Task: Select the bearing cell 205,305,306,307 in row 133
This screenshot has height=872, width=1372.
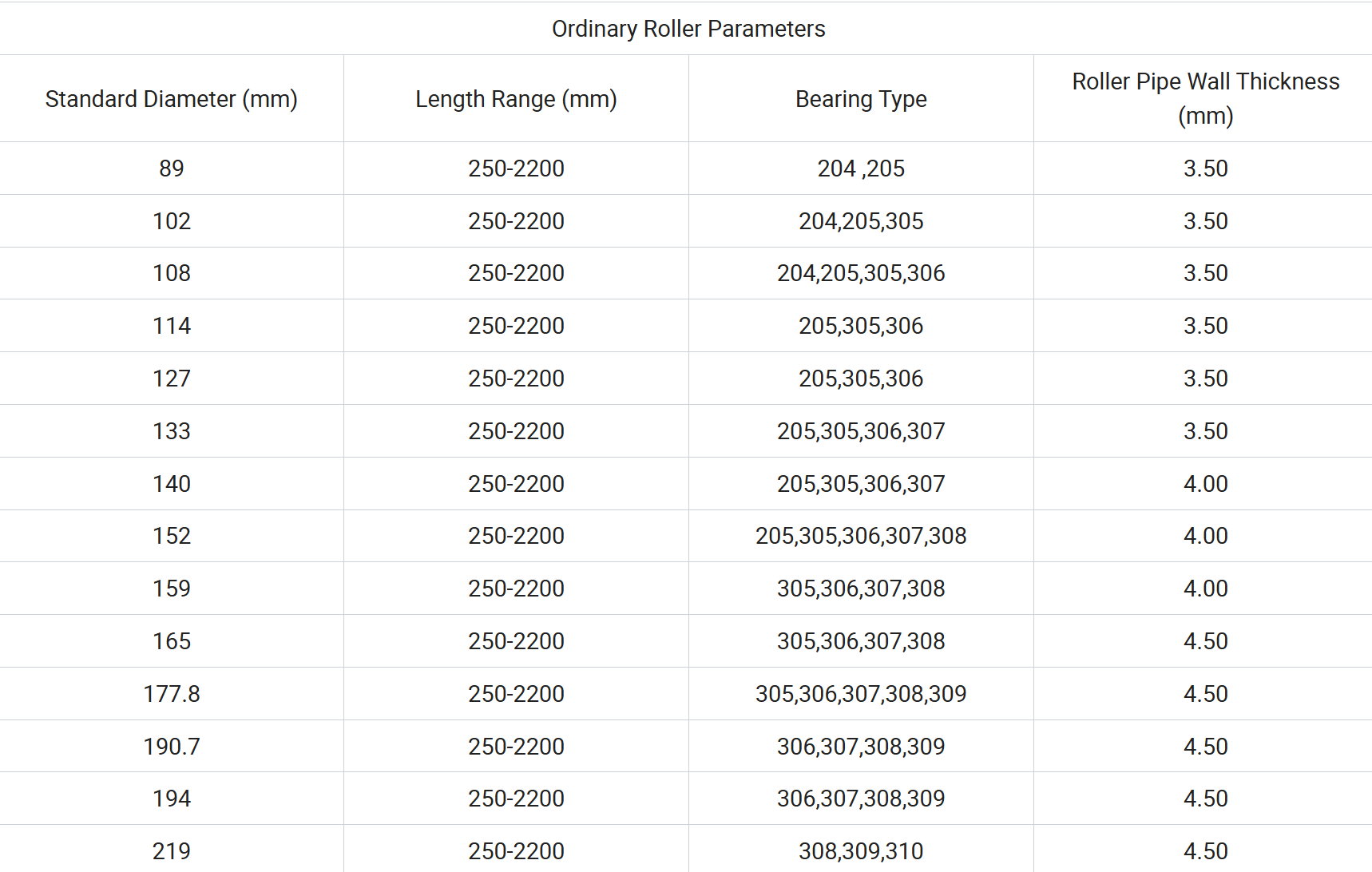Action: click(861, 431)
